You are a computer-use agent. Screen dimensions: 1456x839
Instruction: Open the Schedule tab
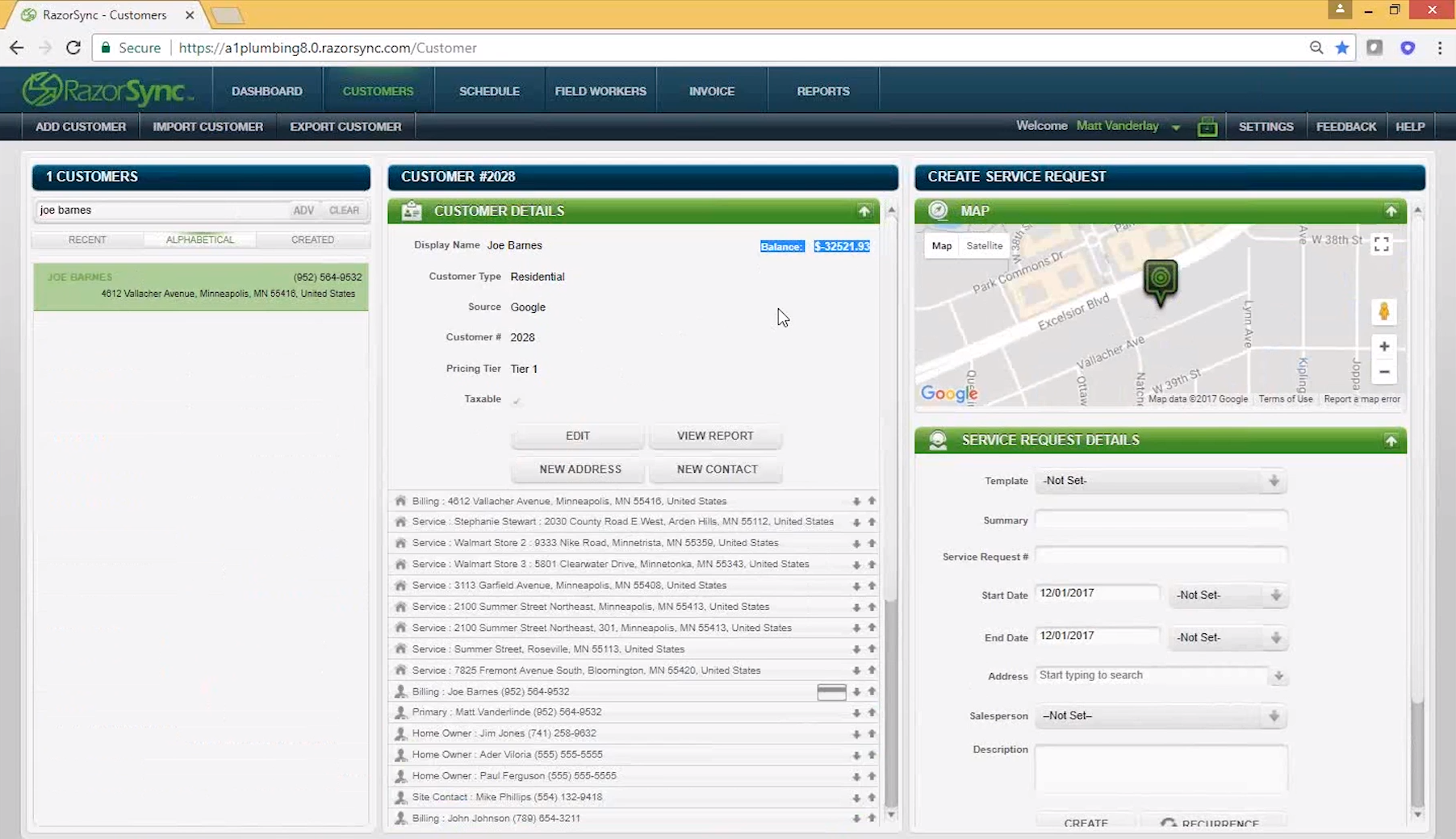[489, 91]
